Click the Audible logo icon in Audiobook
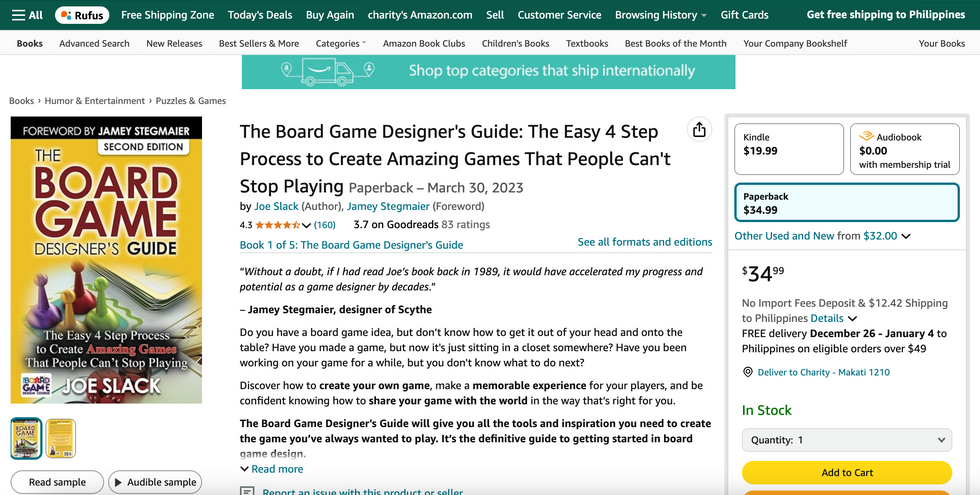Viewport: 980px width, 495px height. tap(866, 136)
